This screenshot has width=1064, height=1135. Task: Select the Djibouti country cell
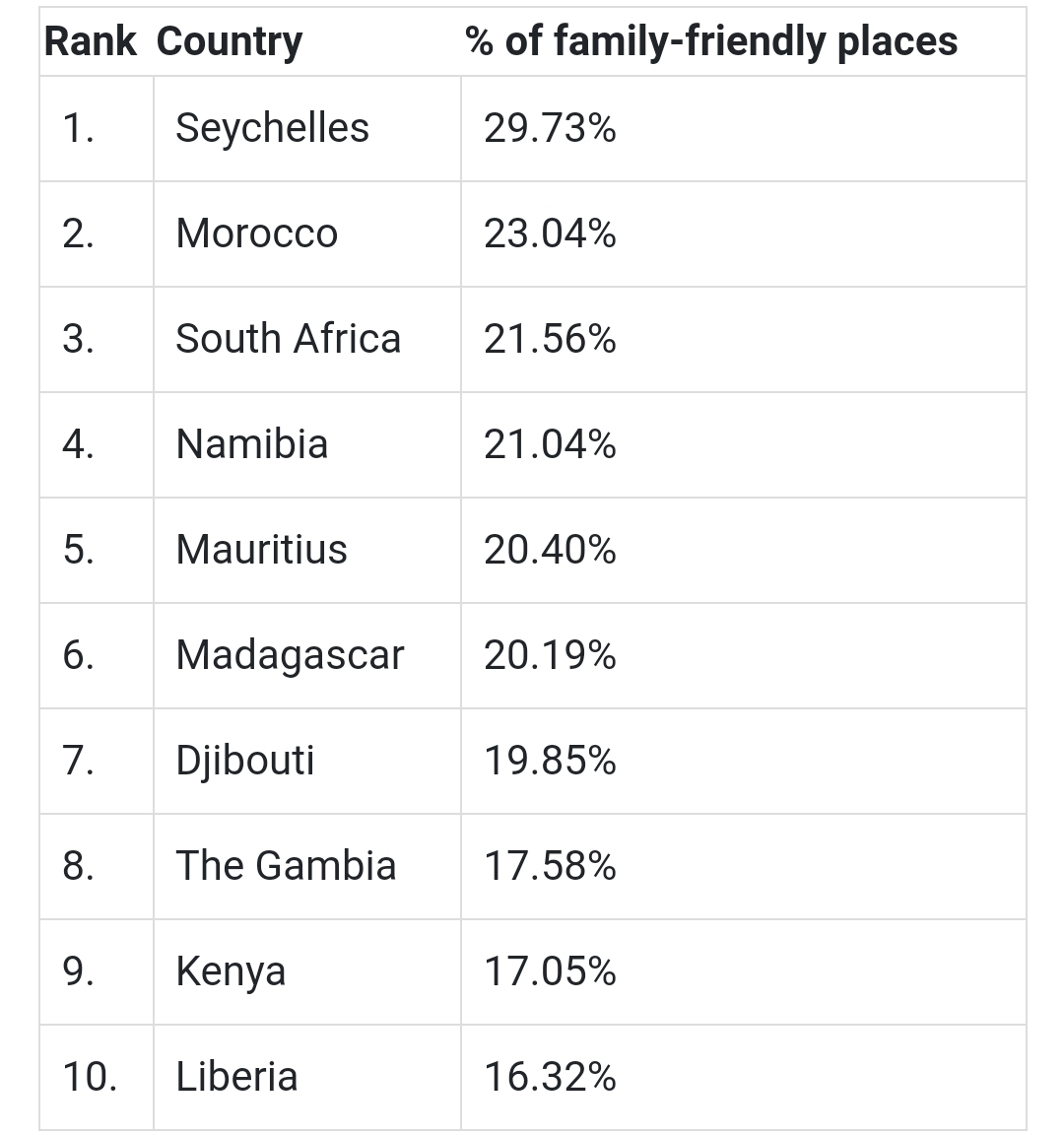click(x=244, y=761)
